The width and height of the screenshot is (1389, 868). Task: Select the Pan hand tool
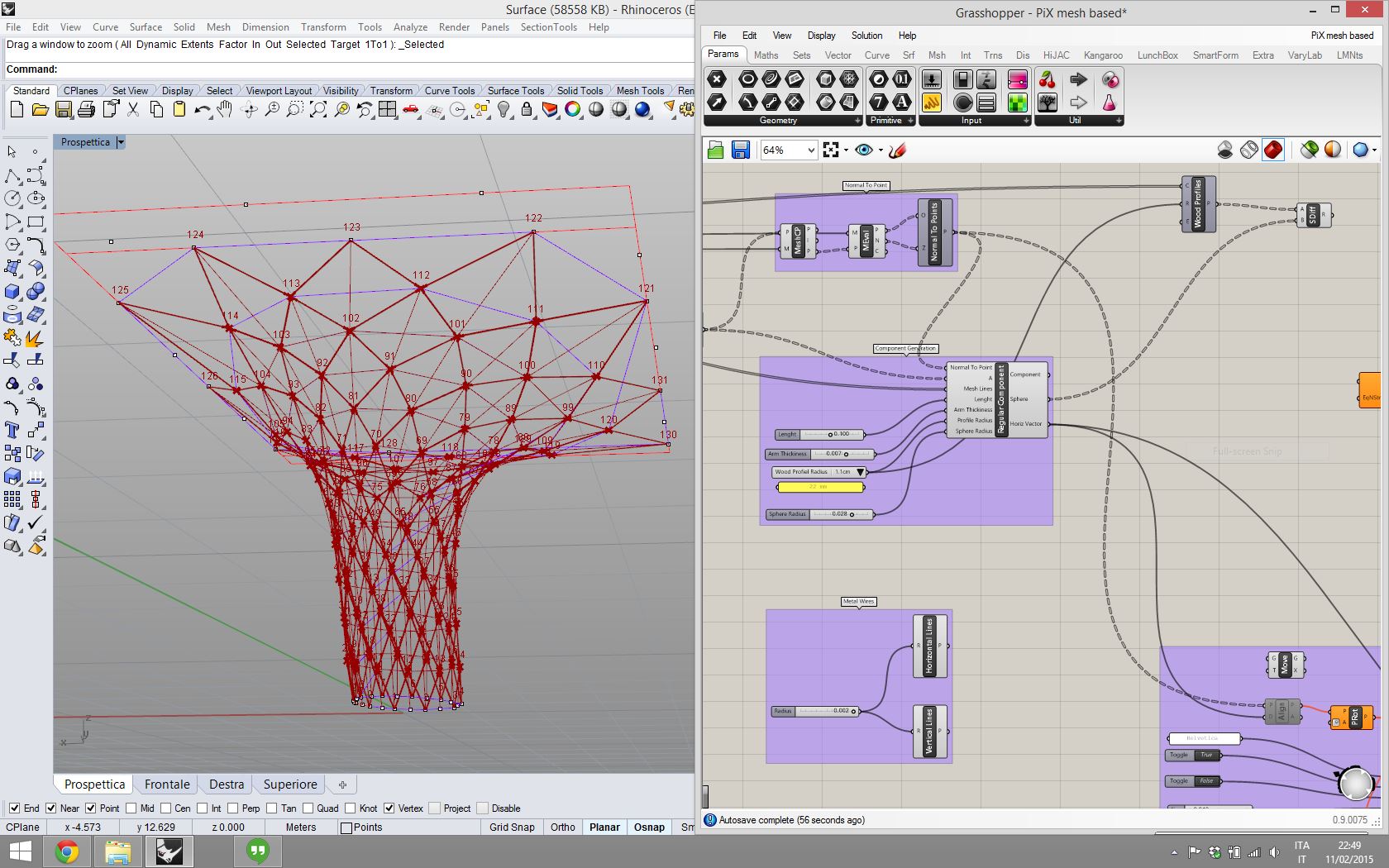225,110
